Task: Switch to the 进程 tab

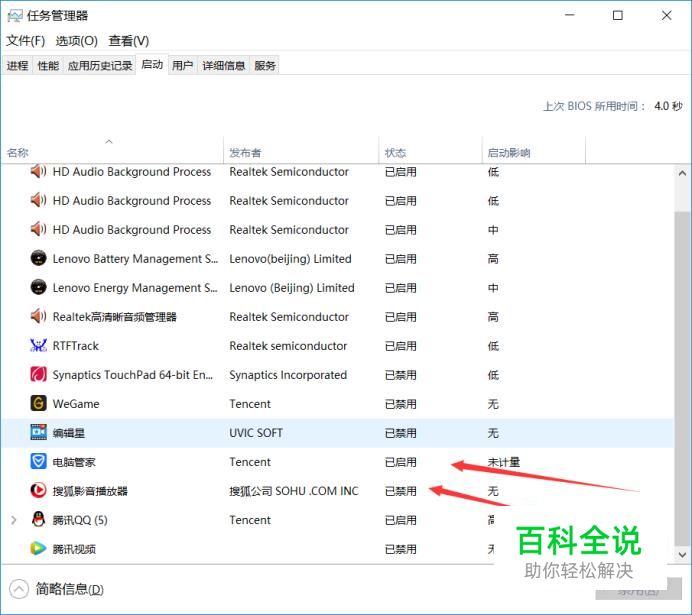Action: point(17,66)
